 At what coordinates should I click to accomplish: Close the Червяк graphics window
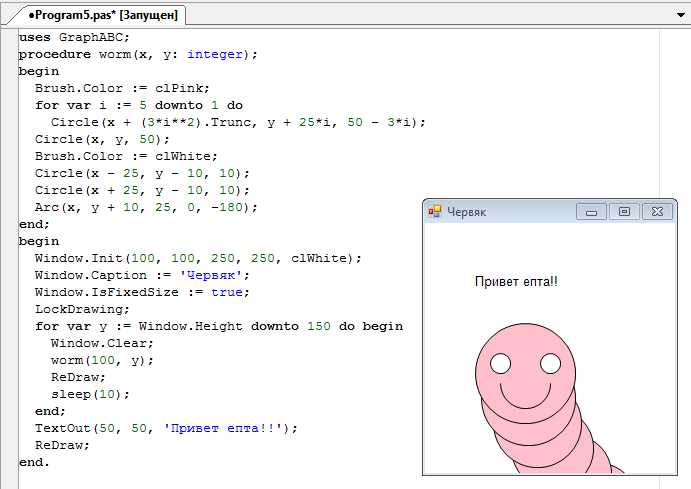[657, 212]
